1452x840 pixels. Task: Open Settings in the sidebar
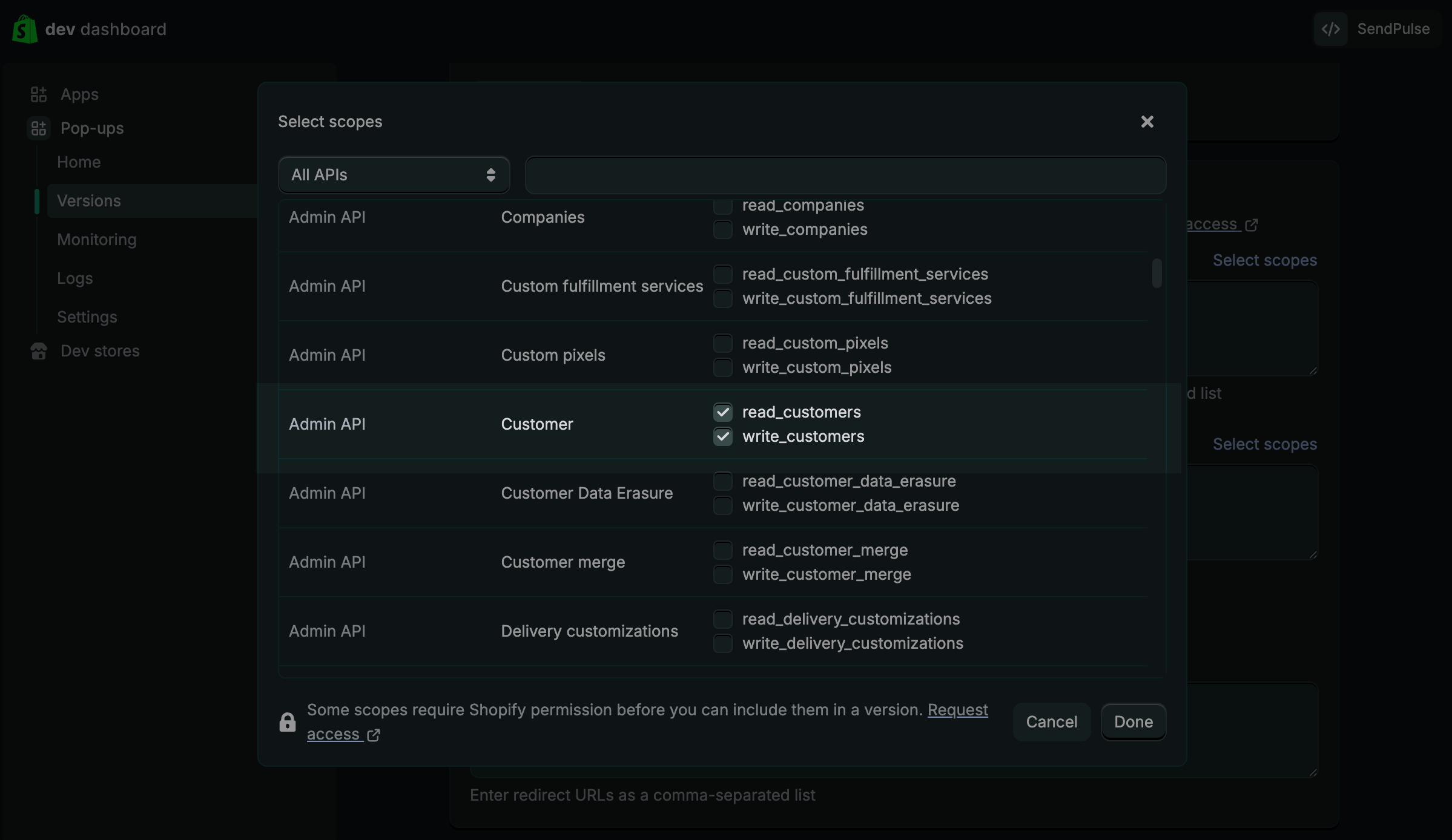pos(87,317)
